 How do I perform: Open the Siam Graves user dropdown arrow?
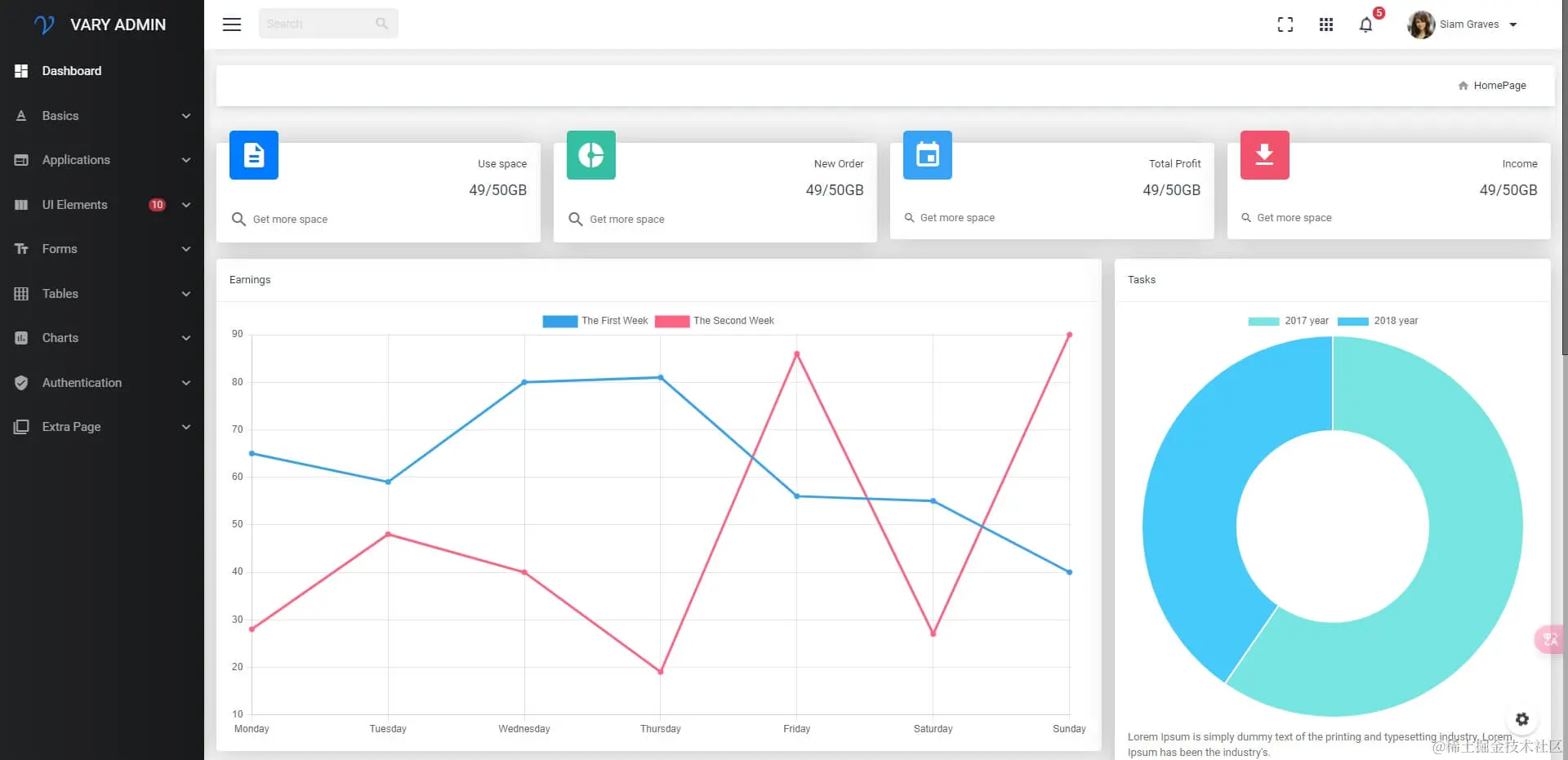coord(1513,24)
